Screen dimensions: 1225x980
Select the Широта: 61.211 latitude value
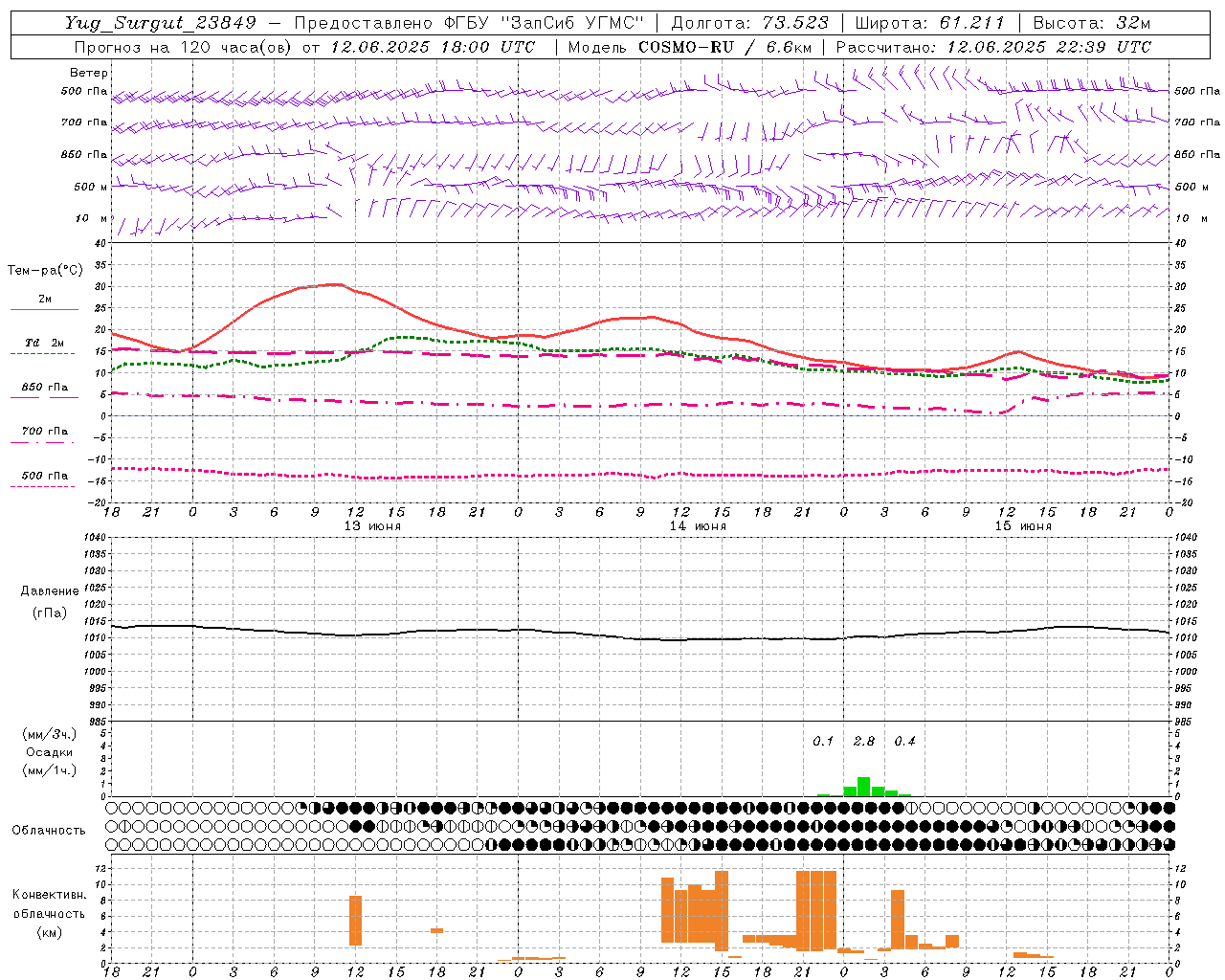(929, 23)
